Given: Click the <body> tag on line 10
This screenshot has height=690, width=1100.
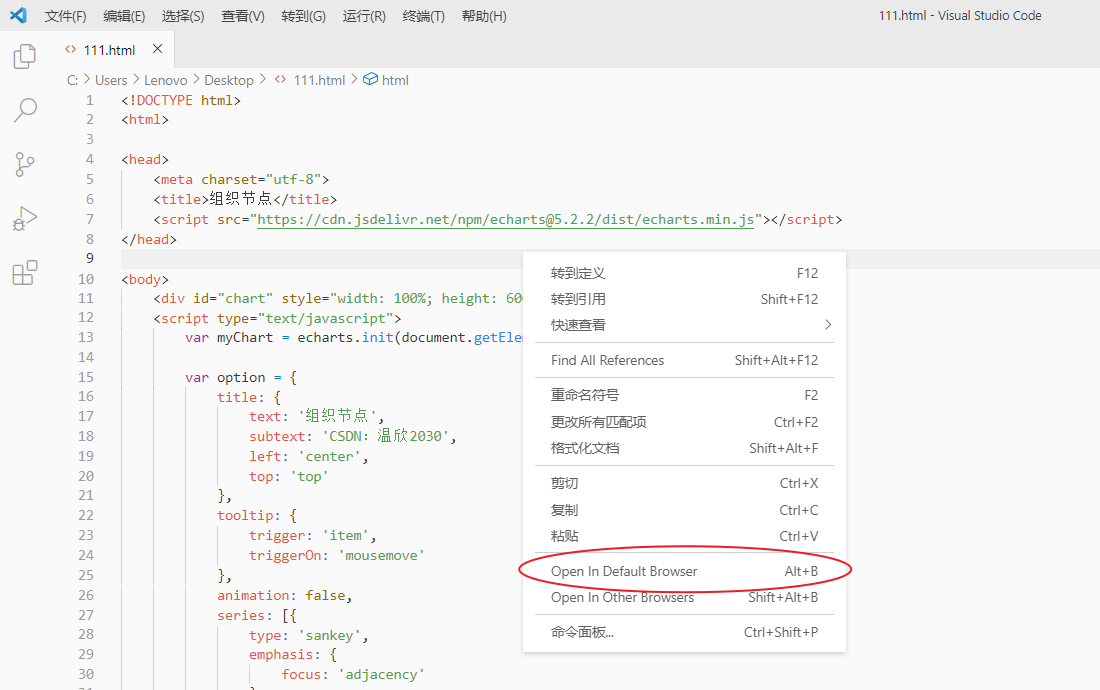Looking at the screenshot, I should (x=145, y=279).
